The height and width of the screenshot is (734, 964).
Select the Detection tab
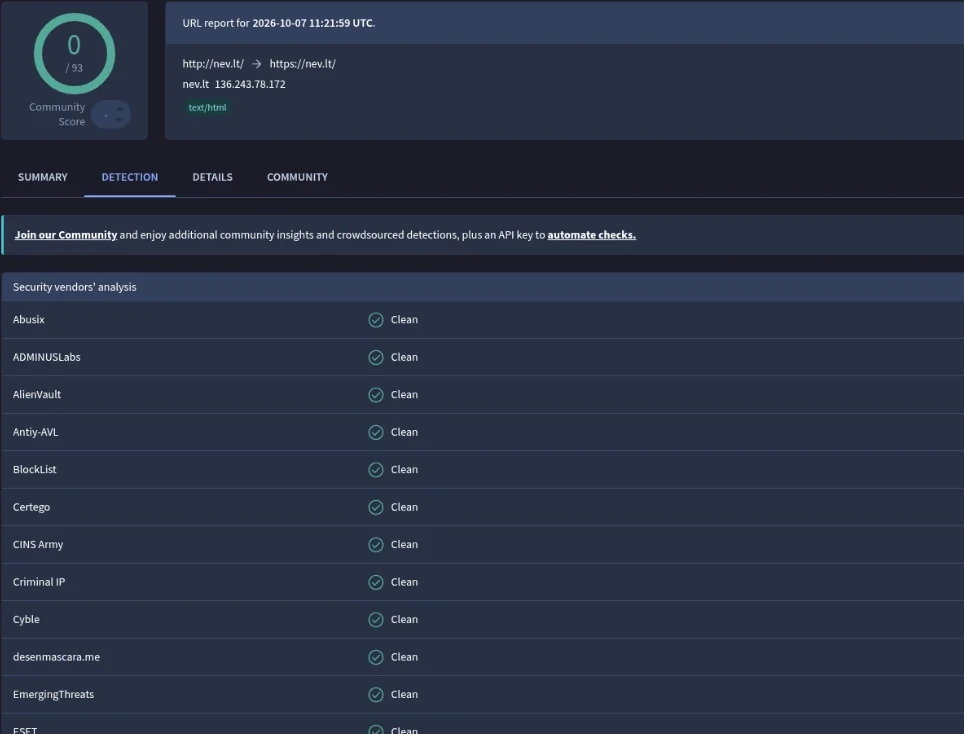click(x=130, y=177)
